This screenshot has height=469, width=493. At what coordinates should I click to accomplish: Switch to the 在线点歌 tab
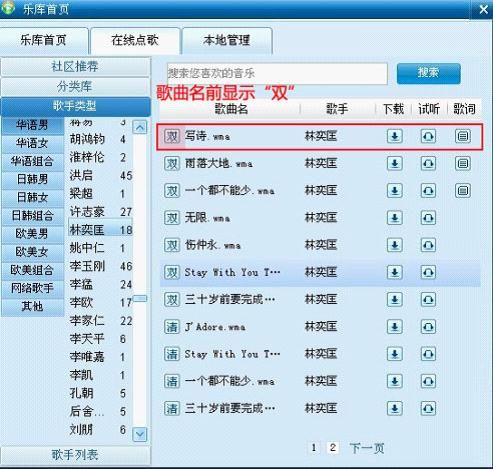coord(135,40)
